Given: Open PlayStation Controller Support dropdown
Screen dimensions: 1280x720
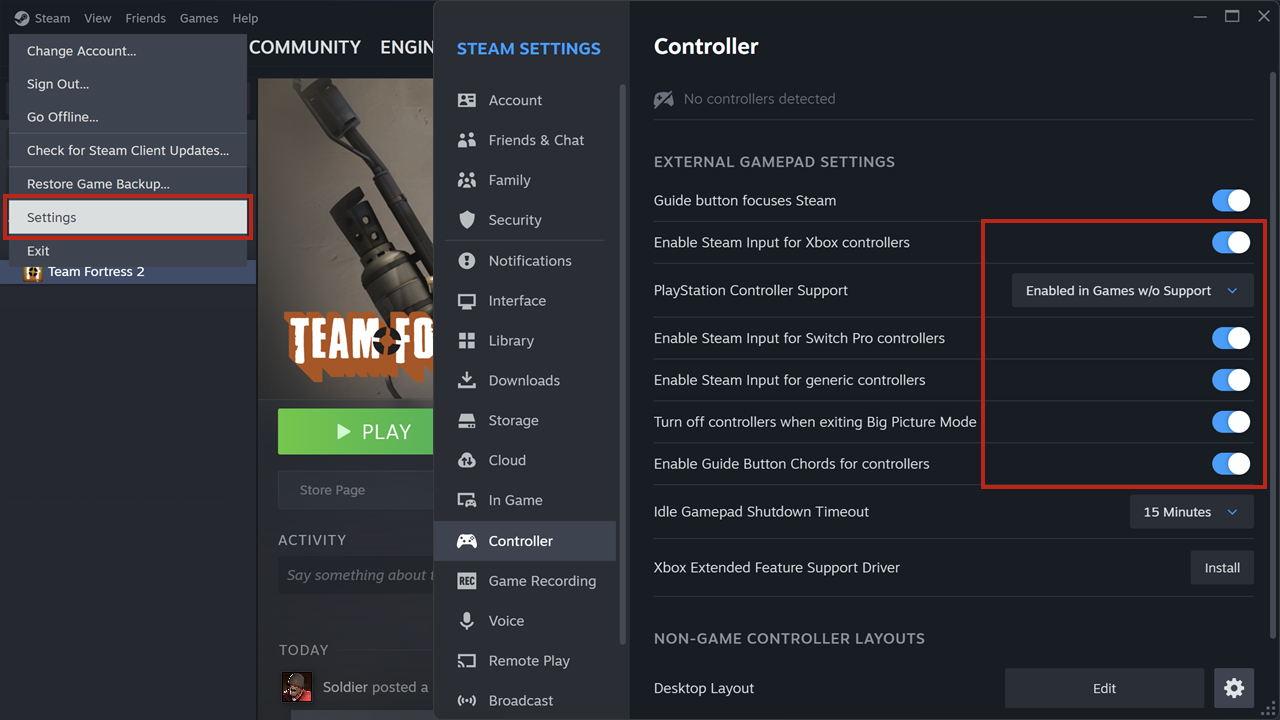Looking at the screenshot, I should (1132, 291).
